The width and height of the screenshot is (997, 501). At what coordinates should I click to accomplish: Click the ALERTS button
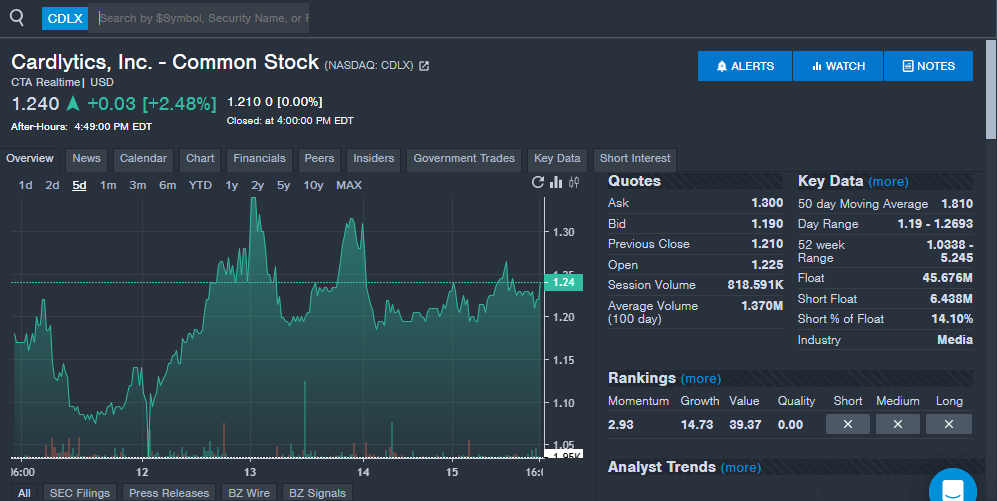point(745,66)
